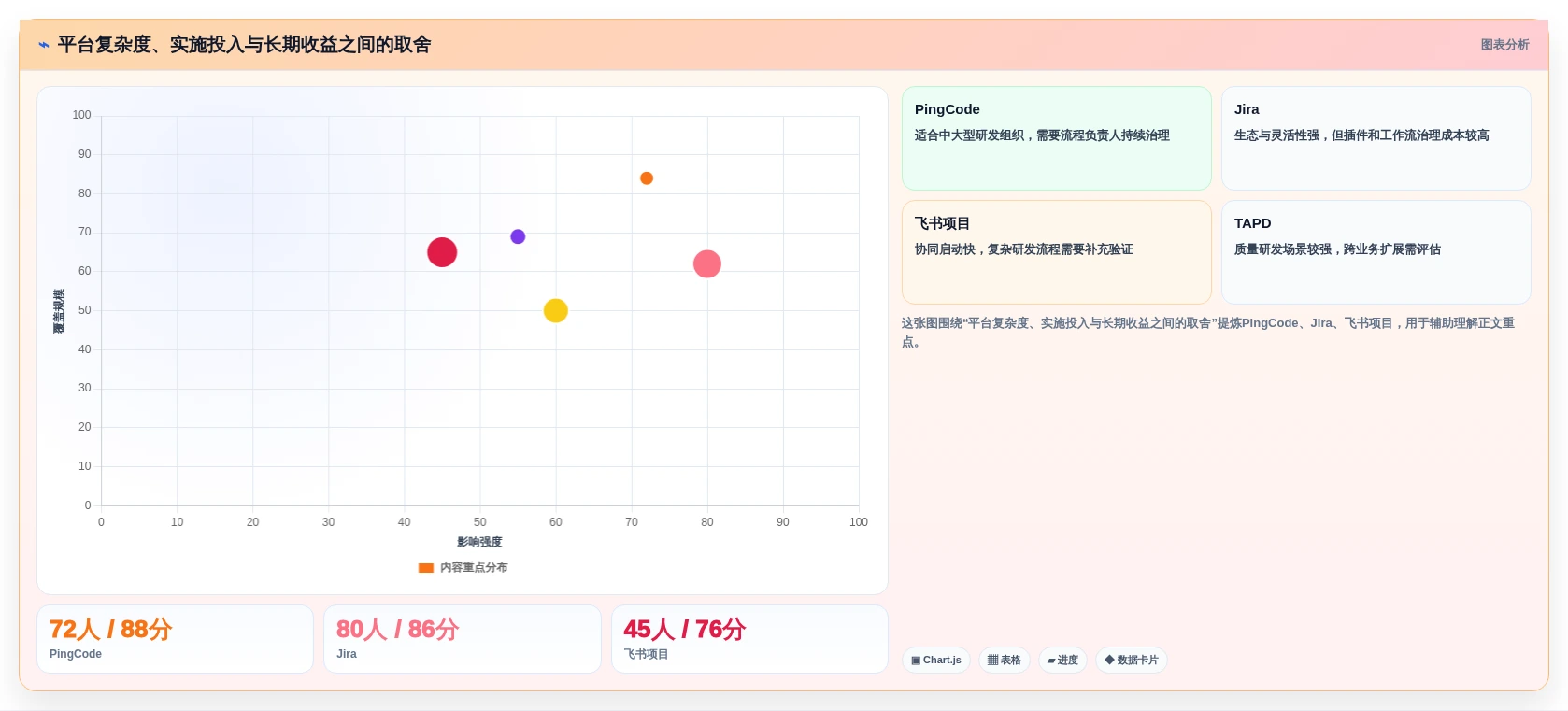This screenshot has height=711, width=1568.
Task: Click text 适合中大型研发组织，需要流程负责人持续治理
Action: (x=1042, y=135)
